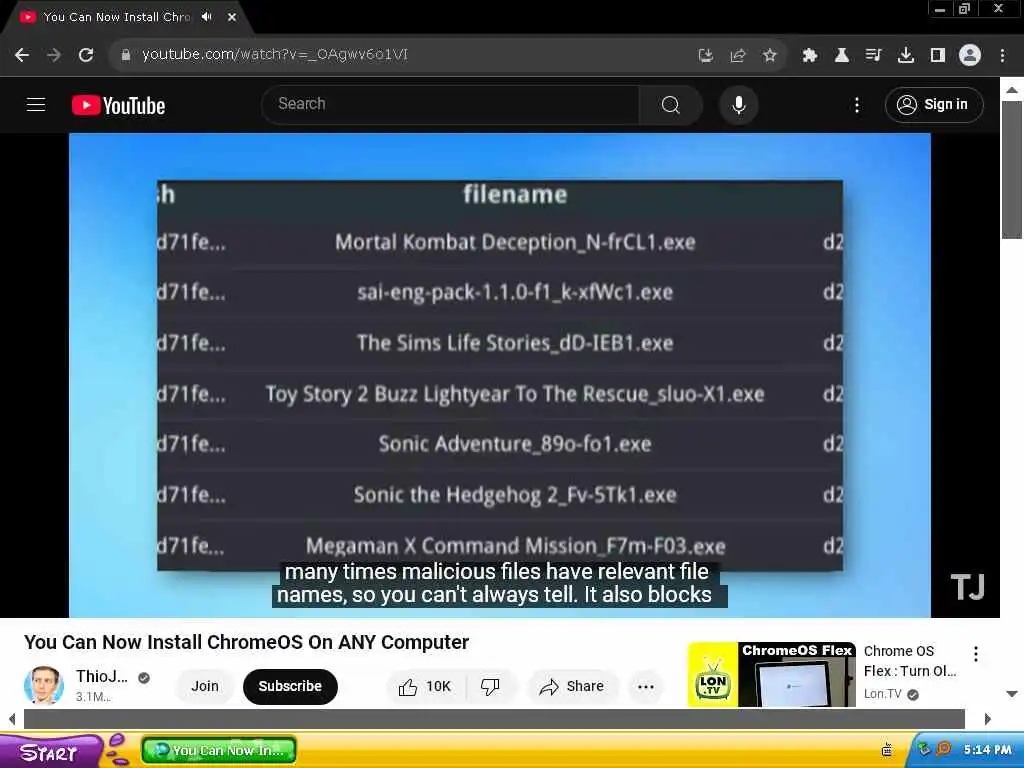Click the horizontal scrollbar right arrow
The image size is (1024, 768).
pos(987,719)
